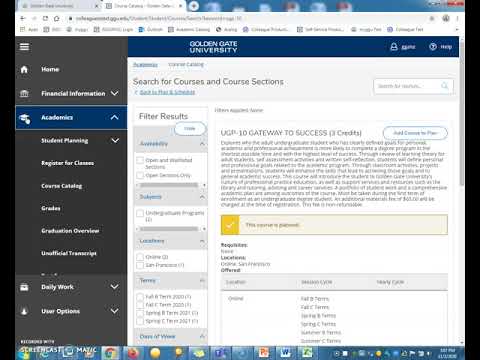The width and height of the screenshot is (480, 360).
Task: Check the Online location filter
Action: [x=140, y=257]
